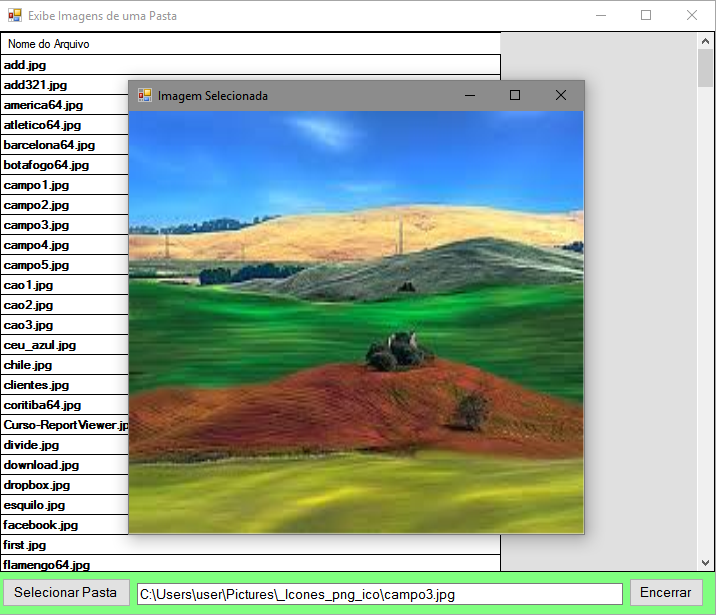Select the clientes.jpg row
The width and height of the screenshot is (716, 615).
[65, 385]
